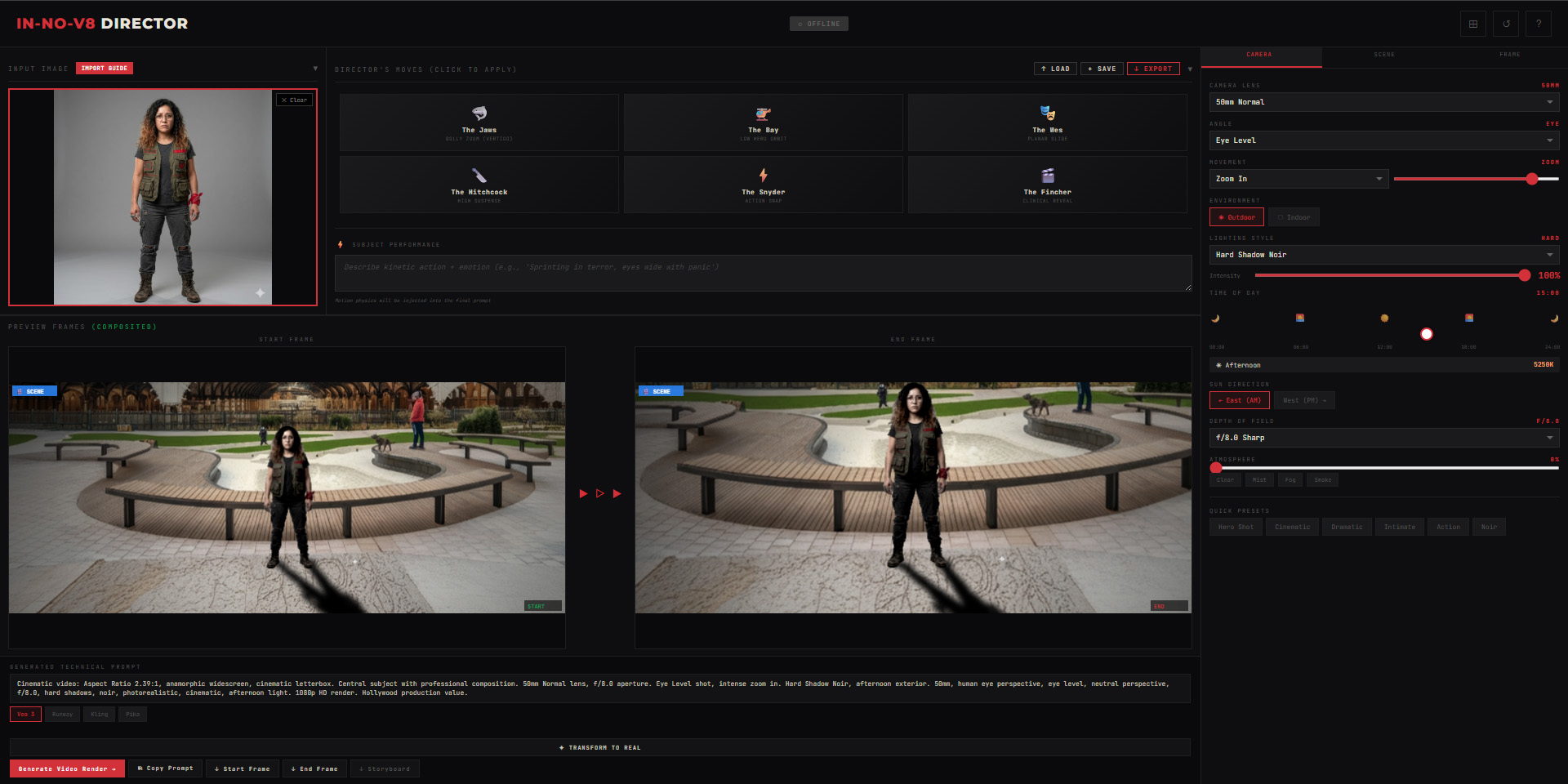Open the help question mark panel
This screenshot has height=784, width=1568.
pos(1538,23)
